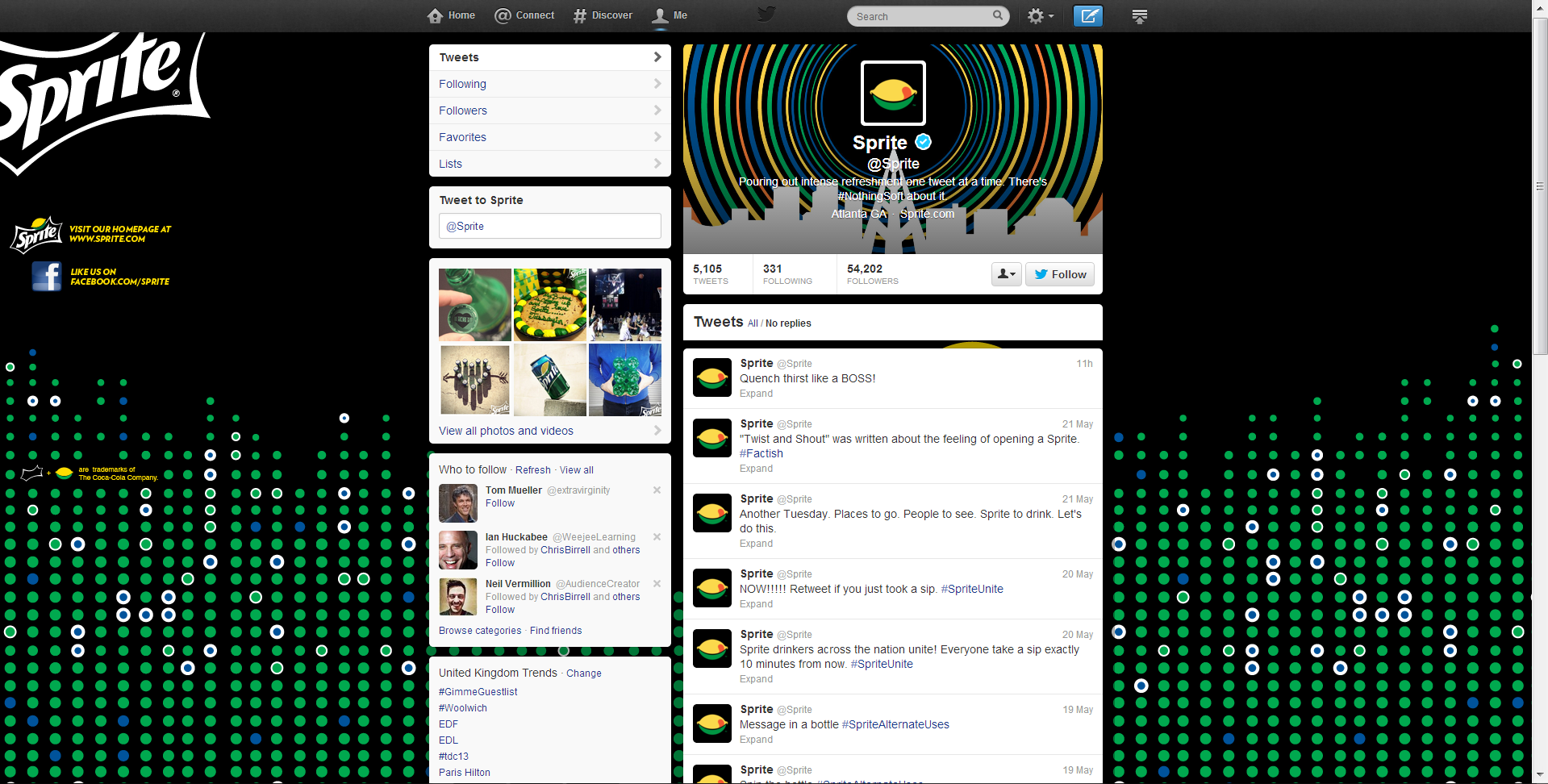This screenshot has height=784, width=1548.
Task: Click the page vertical scrollbar
Action: click(x=1540, y=186)
